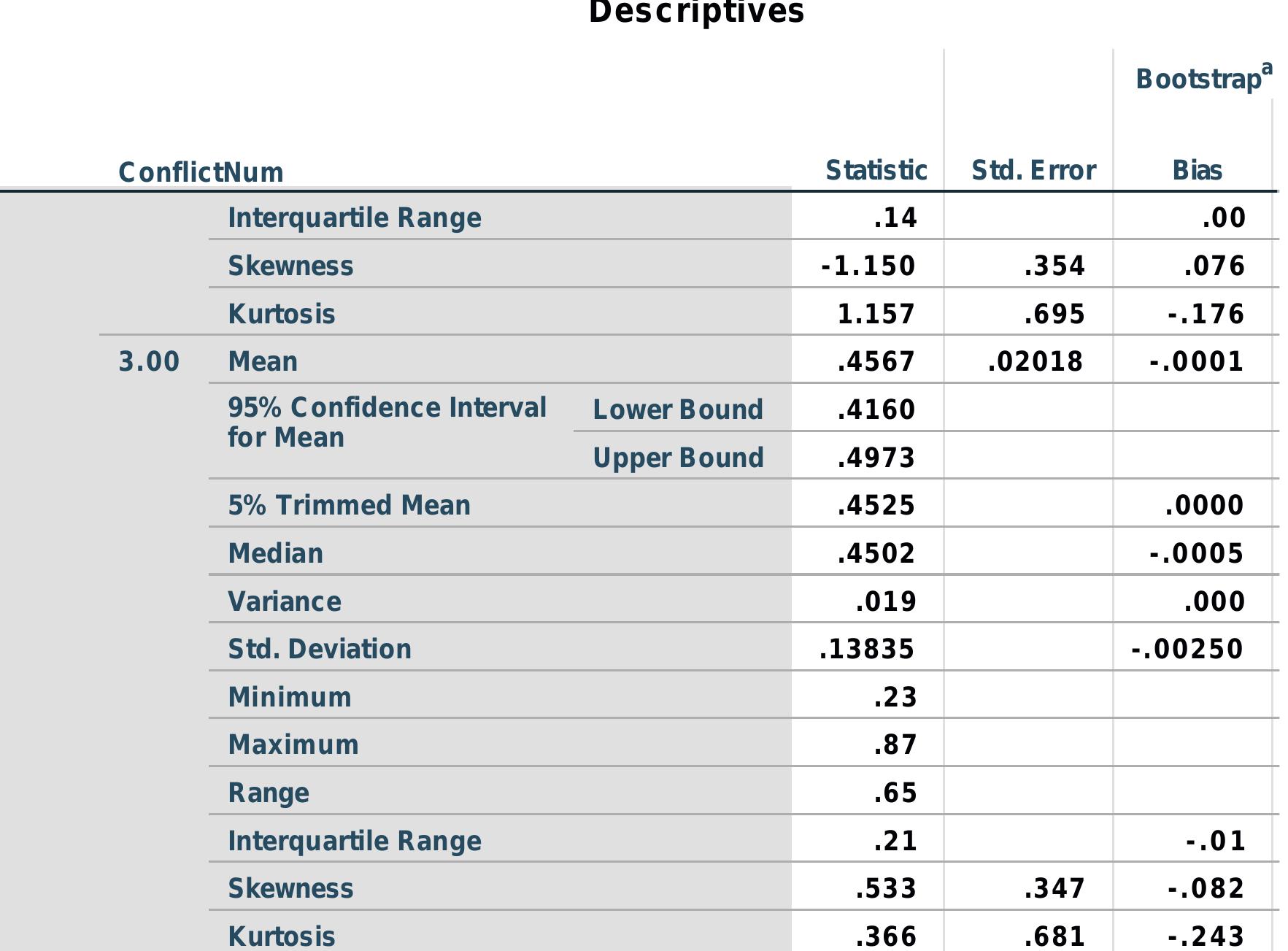1288x951 pixels.
Task: Select the Upper Bound value .4973
Action: [876, 458]
